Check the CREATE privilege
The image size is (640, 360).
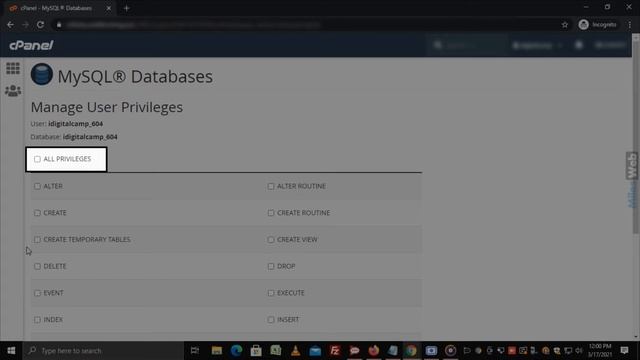pos(37,213)
